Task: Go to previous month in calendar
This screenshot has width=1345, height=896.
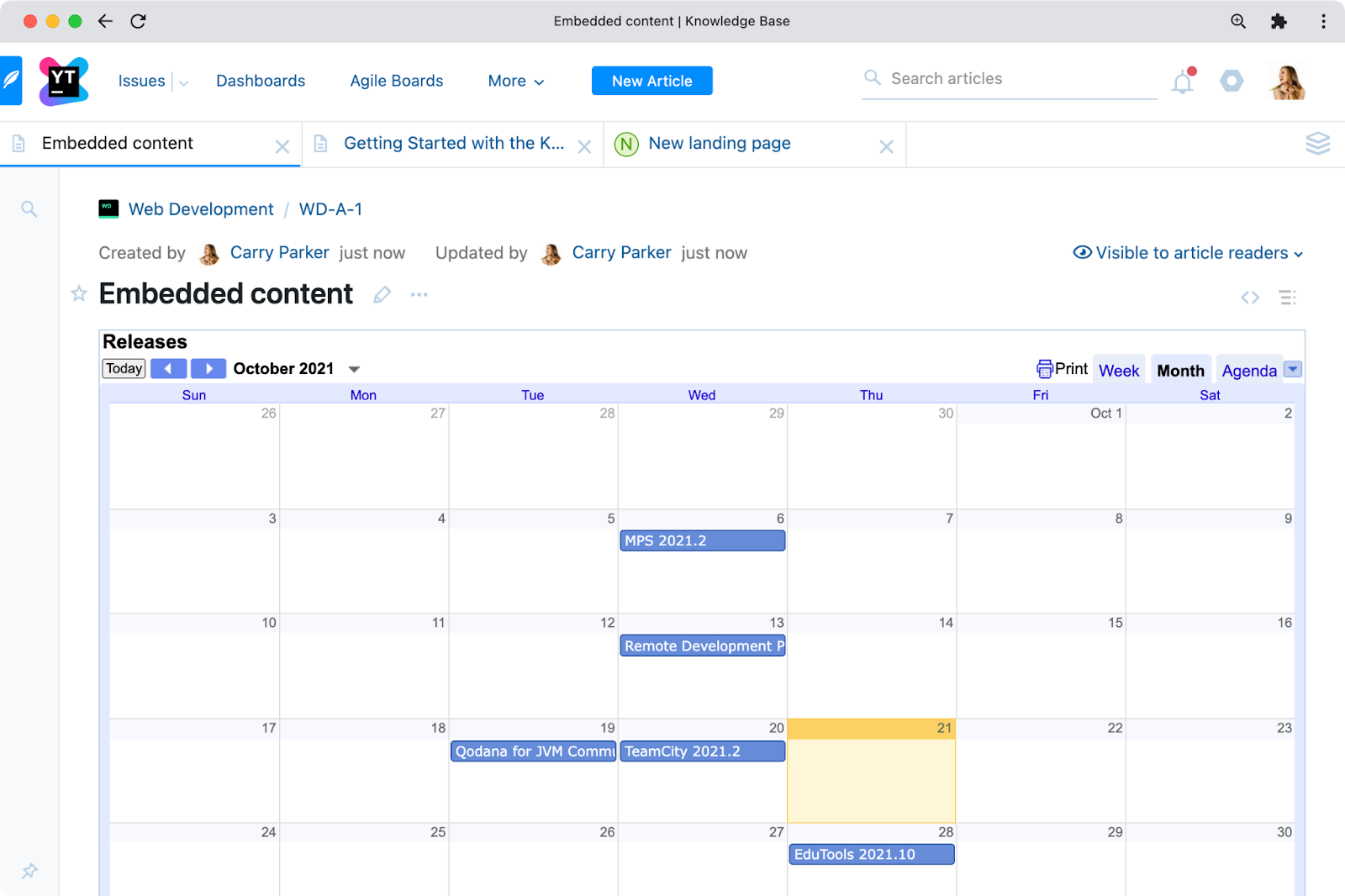Action: tap(169, 368)
